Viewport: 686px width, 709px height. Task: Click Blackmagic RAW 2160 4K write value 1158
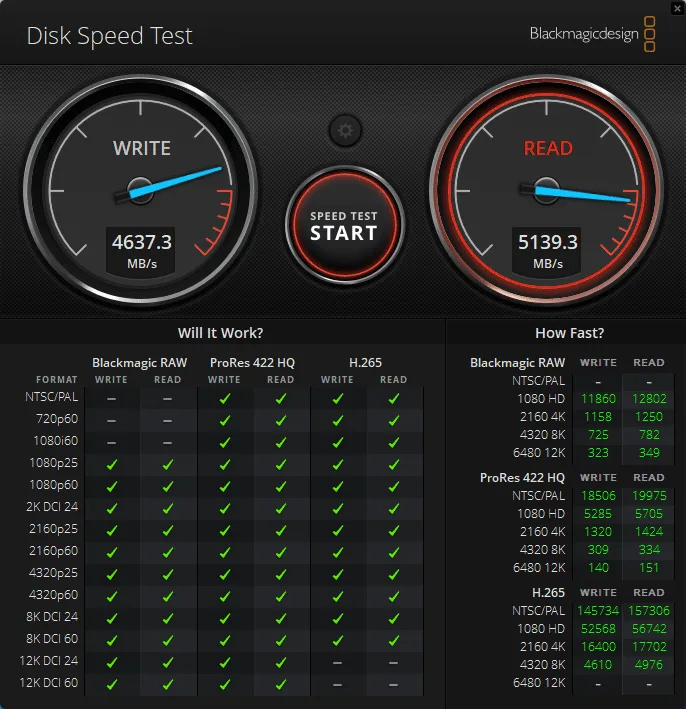point(598,417)
